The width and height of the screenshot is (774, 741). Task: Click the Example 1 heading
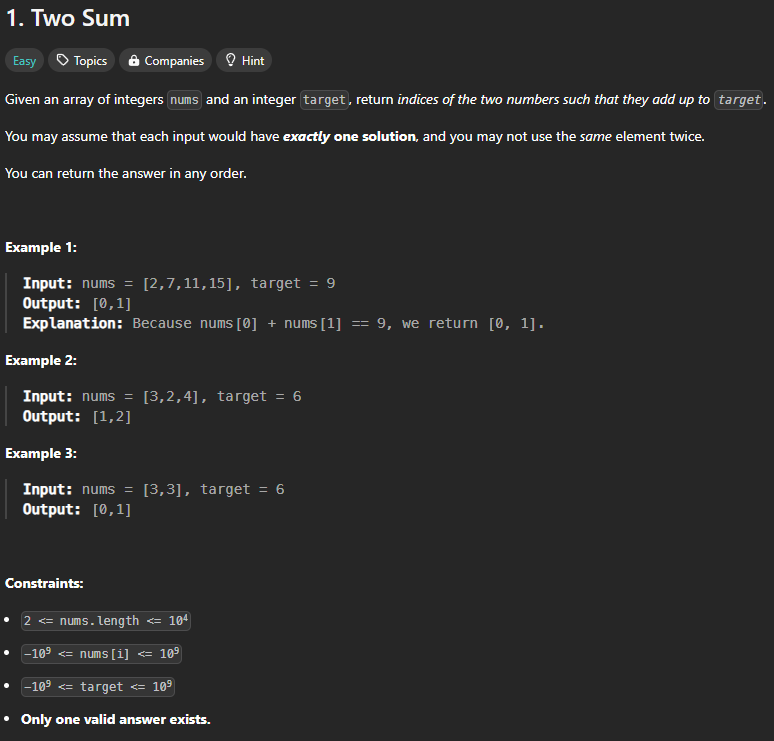click(x=41, y=247)
